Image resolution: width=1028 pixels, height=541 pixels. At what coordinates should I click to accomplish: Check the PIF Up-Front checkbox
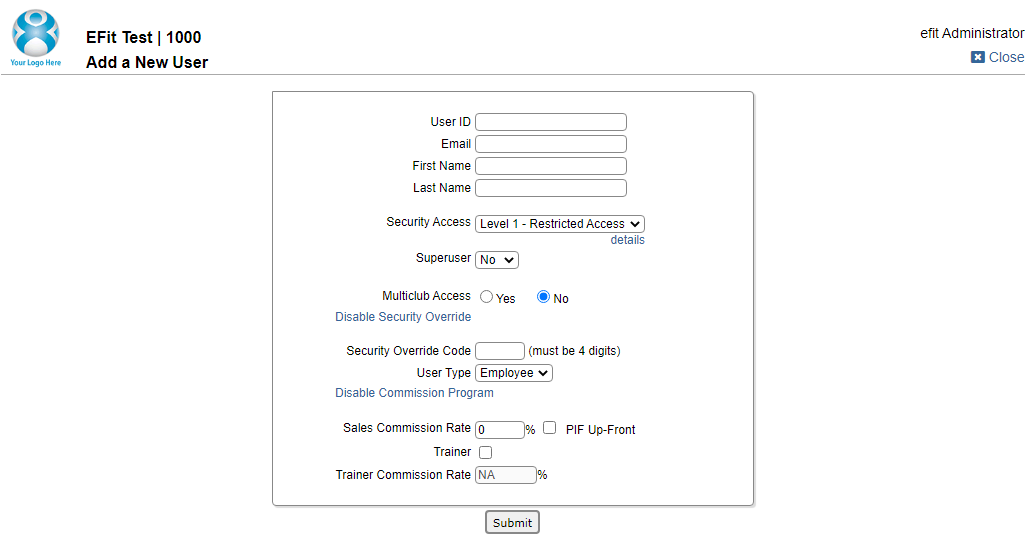549,428
